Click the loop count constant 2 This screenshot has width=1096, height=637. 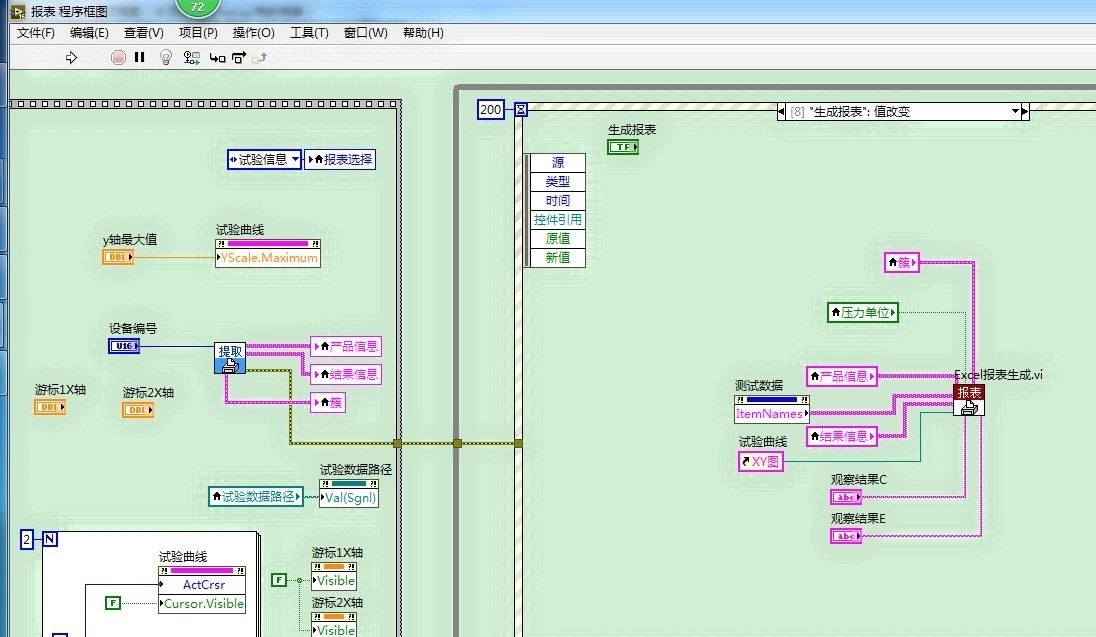[x=27, y=540]
